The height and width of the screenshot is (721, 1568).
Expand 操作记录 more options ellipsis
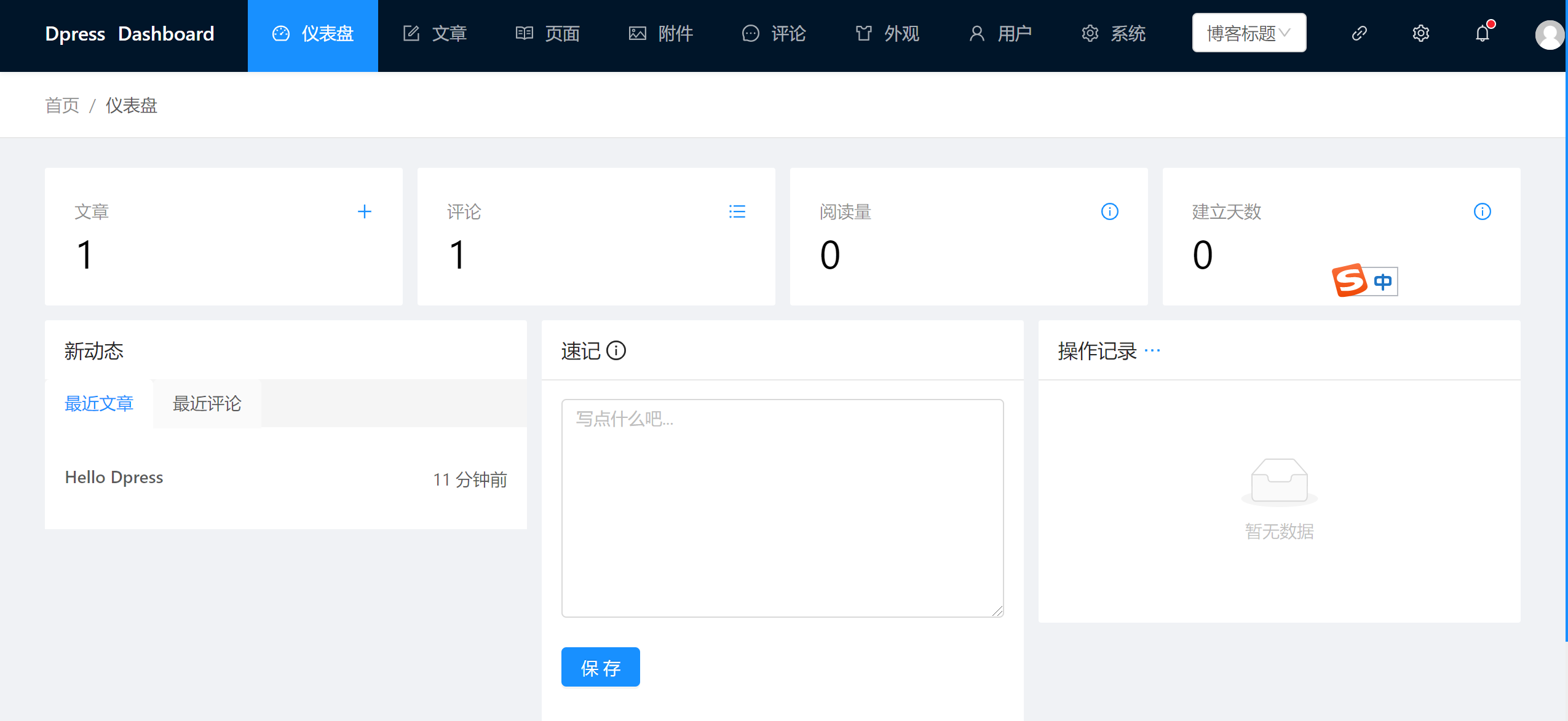(x=1152, y=351)
